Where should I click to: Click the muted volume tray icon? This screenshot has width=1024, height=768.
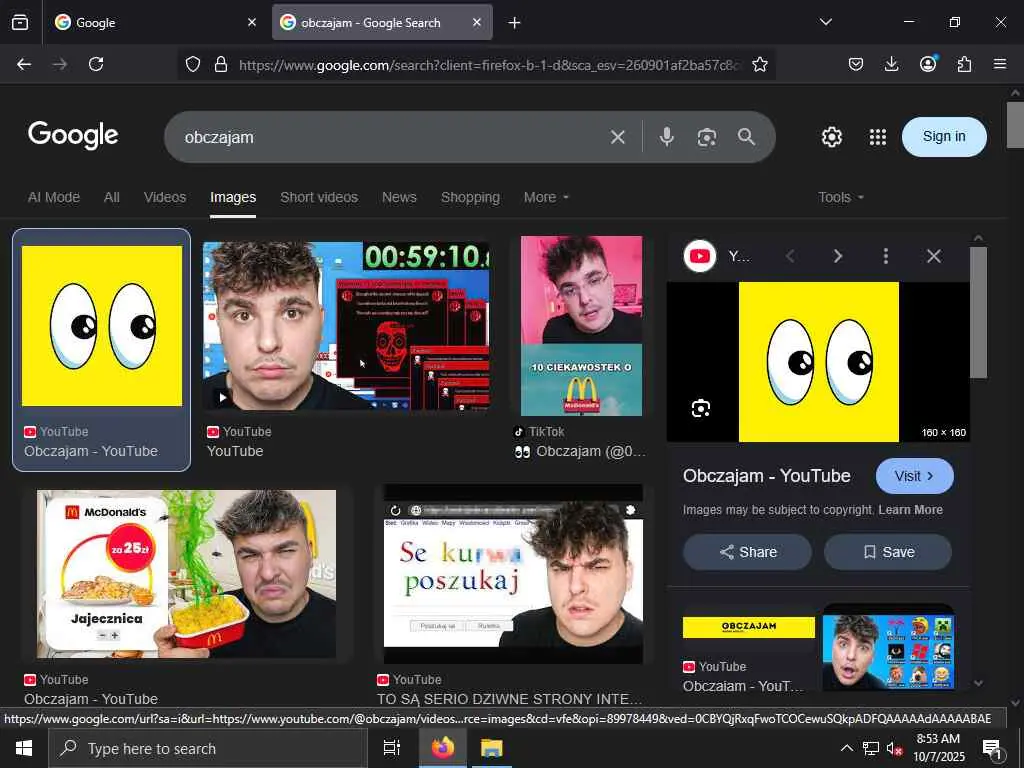(894, 748)
